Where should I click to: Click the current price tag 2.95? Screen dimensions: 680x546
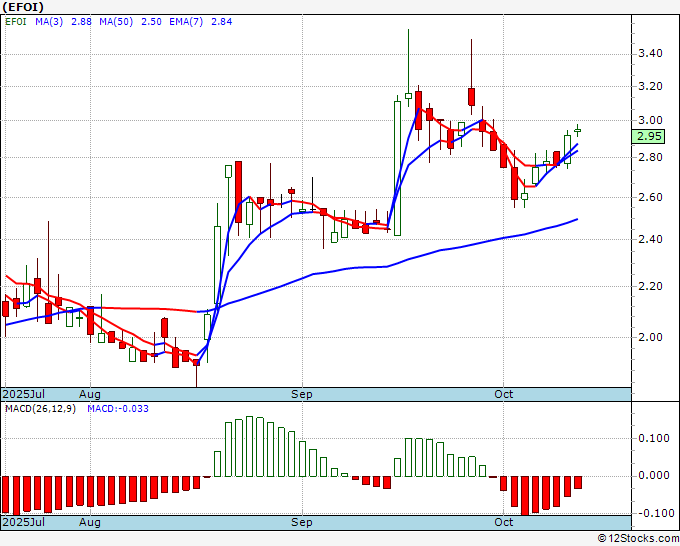(649, 136)
